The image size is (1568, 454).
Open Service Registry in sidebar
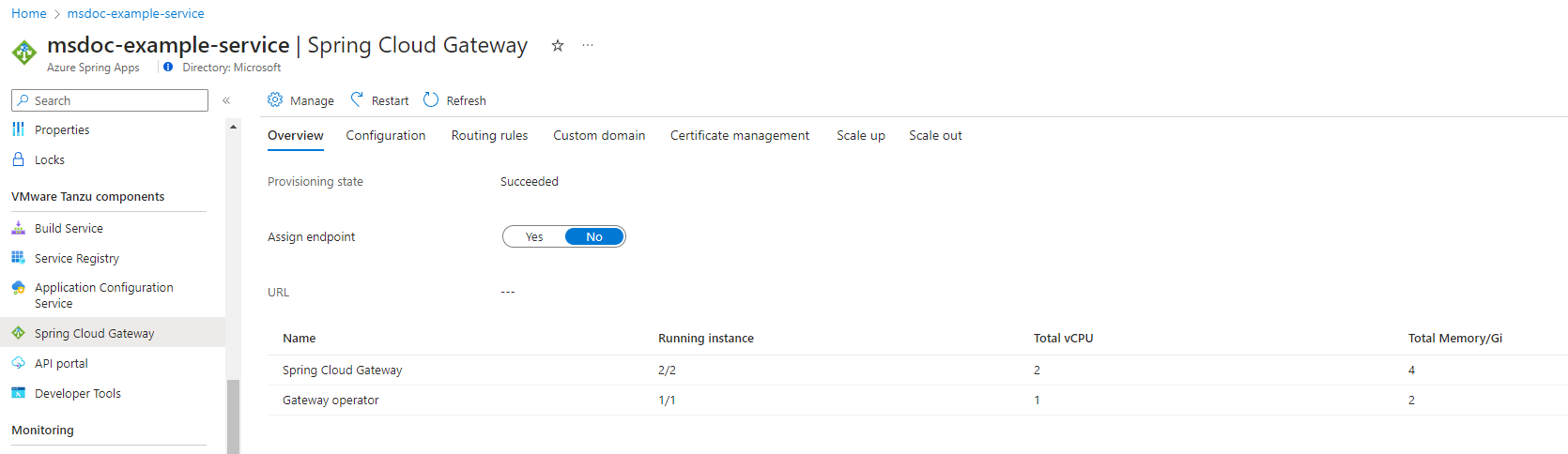point(76,258)
